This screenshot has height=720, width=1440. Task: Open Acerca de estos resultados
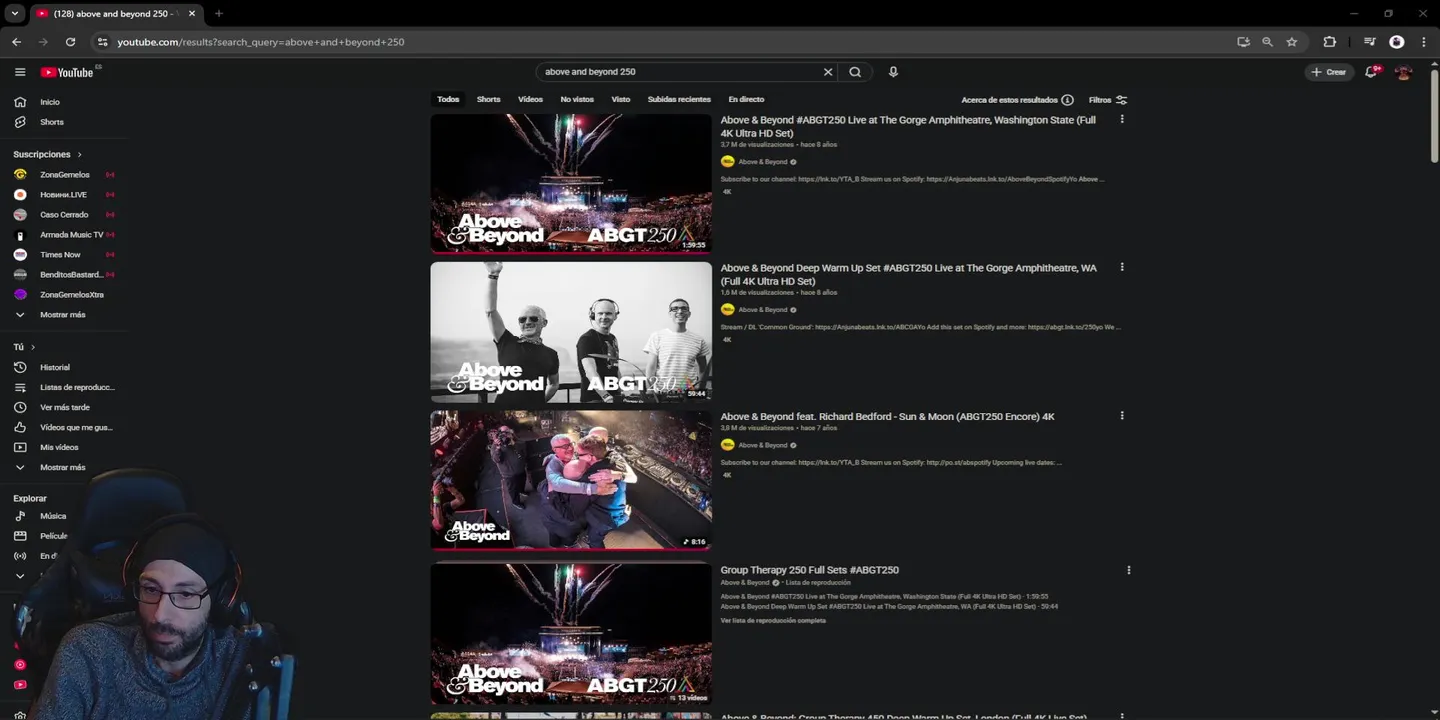pos(1009,100)
